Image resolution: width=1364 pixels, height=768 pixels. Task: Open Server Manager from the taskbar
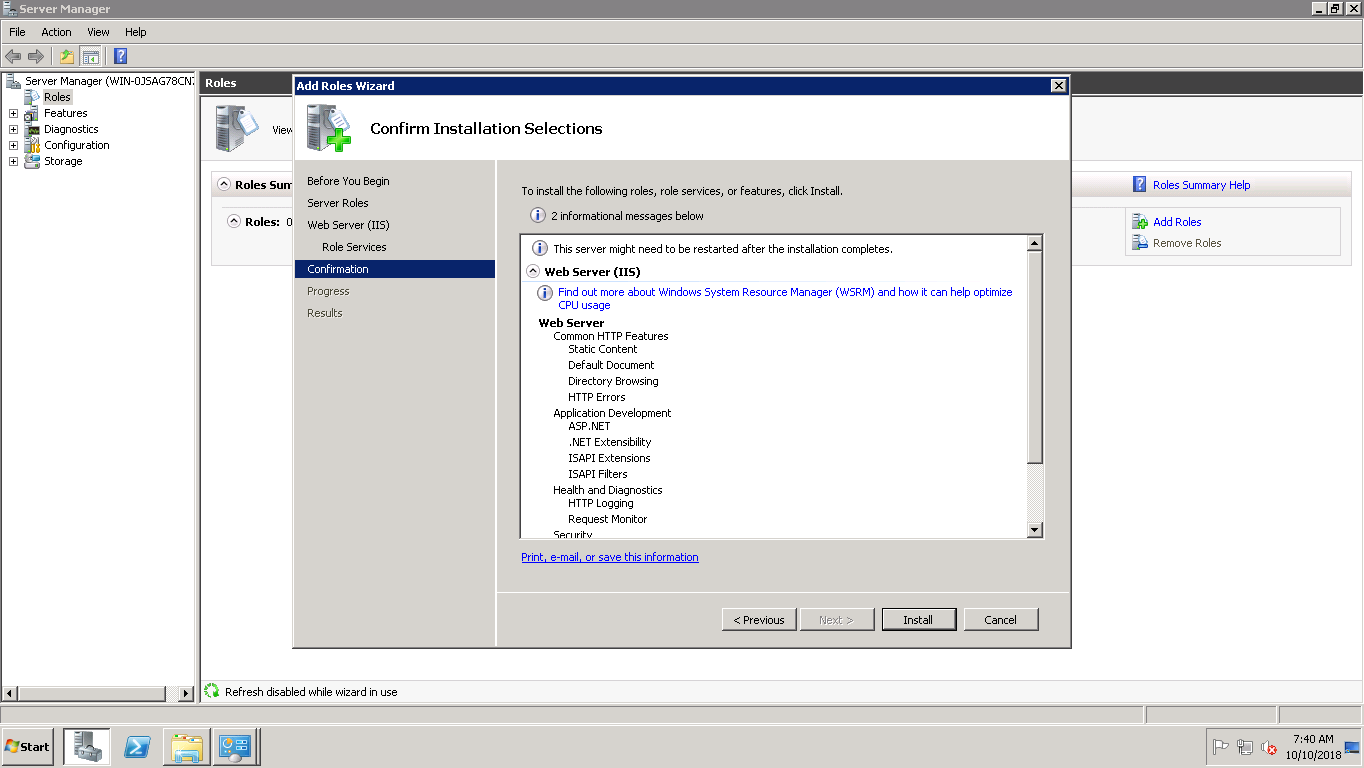(87, 747)
